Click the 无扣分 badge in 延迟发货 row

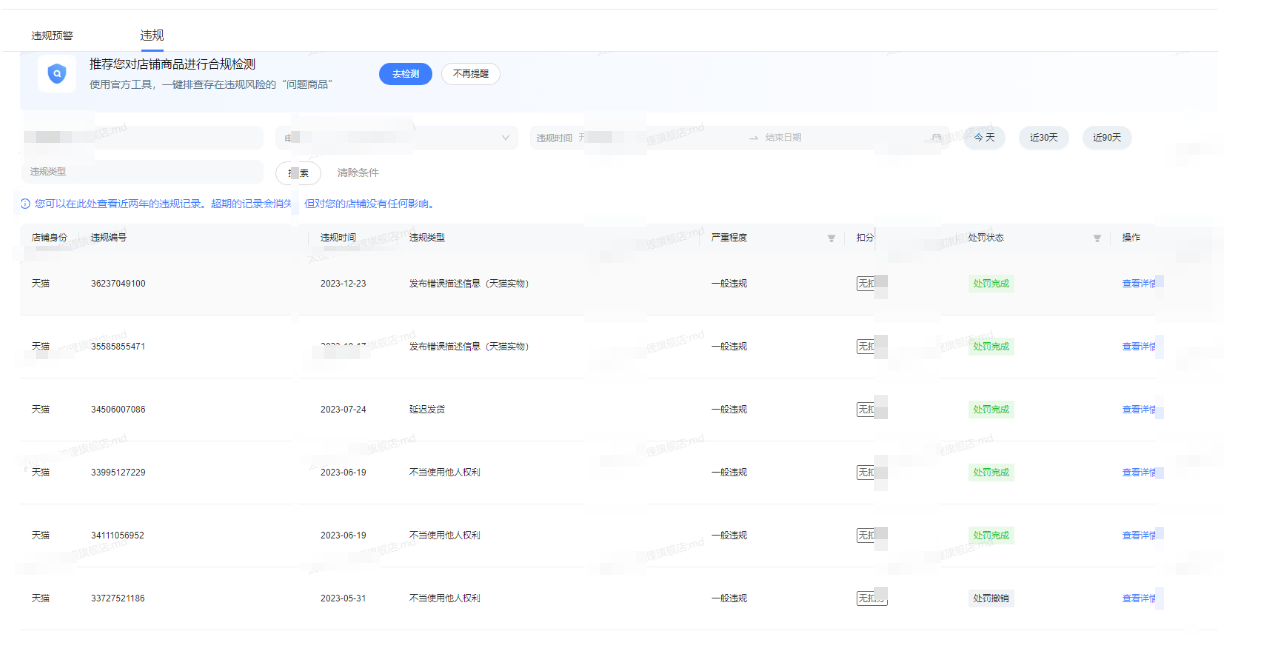click(x=871, y=409)
